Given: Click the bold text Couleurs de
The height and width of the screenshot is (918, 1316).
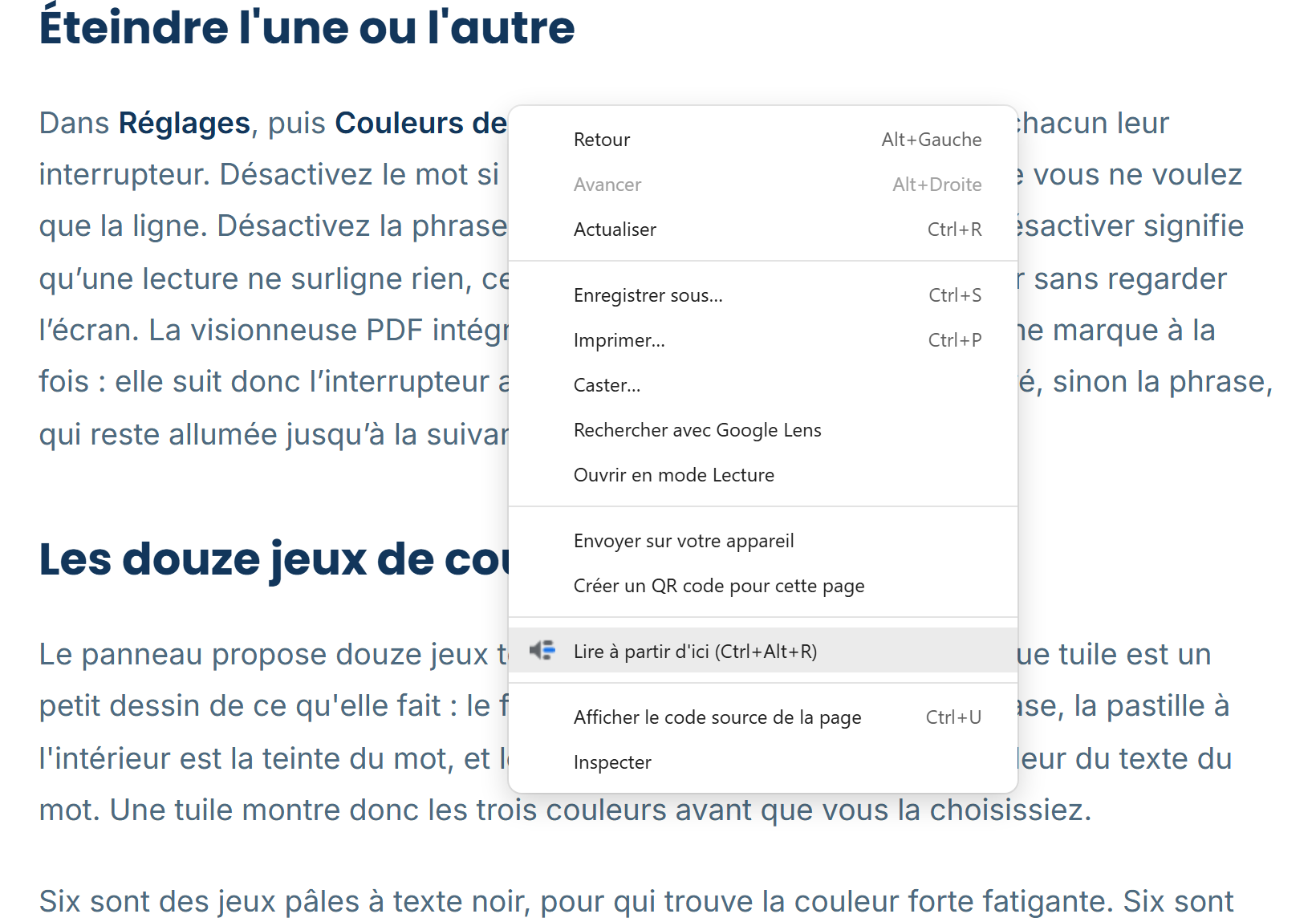Looking at the screenshot, I should tap(421, 124).
